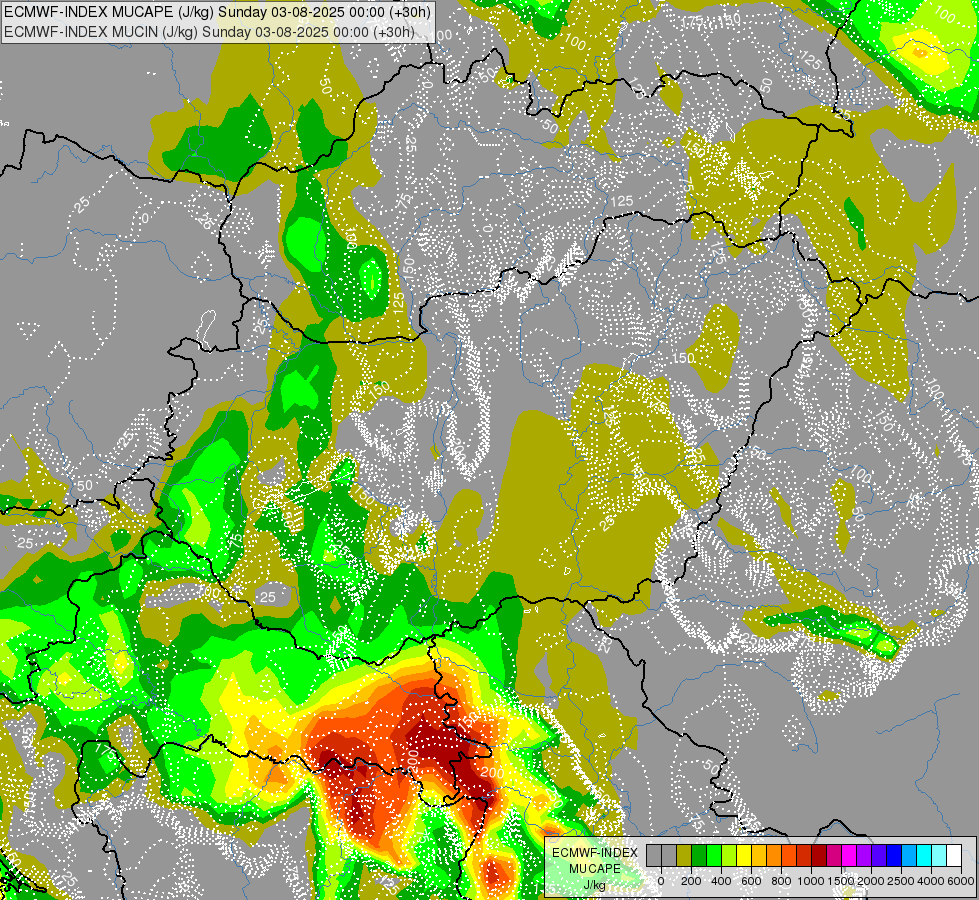This screenshot has width=979, height=900.
Task: Click the bright green legend swatch
Action: 714,856
